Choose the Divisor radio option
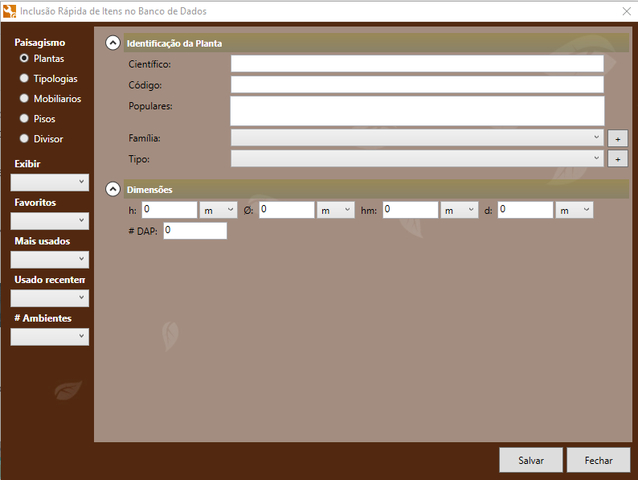 click(24, 139)
